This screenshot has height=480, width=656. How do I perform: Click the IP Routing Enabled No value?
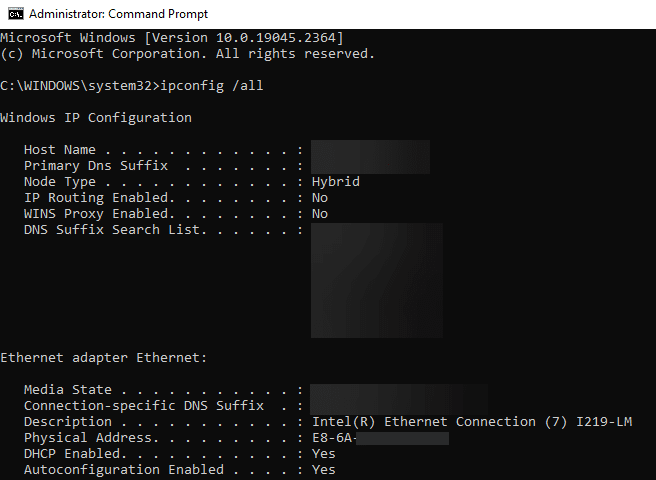(320, 198)
